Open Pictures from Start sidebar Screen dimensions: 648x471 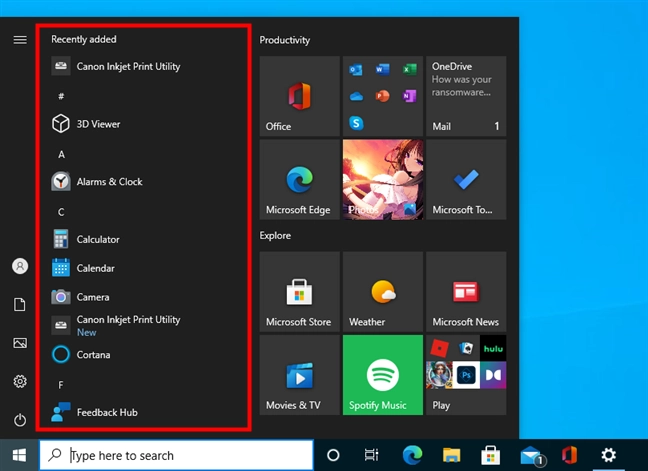point(20,343)
